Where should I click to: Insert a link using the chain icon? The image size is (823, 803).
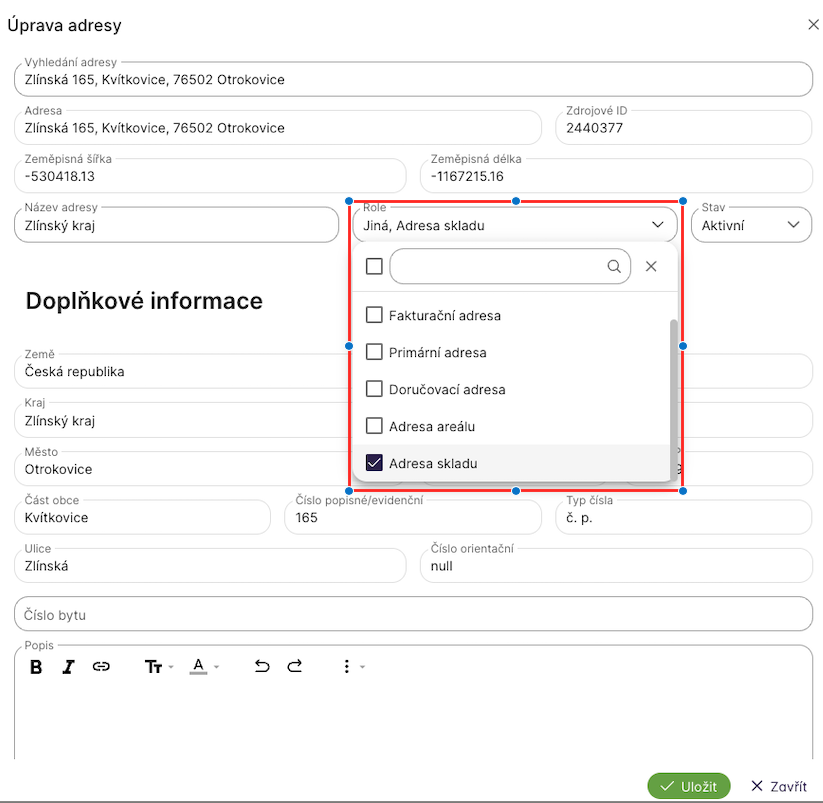[101, 667]
